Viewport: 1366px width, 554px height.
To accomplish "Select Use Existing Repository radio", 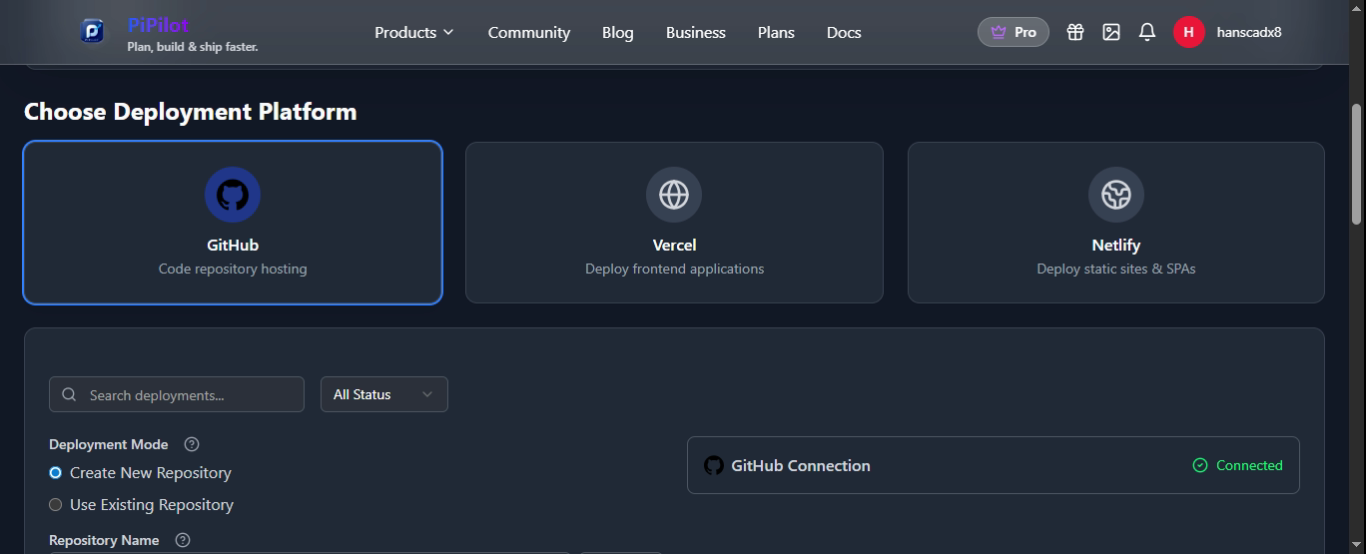I will (55, 505).
